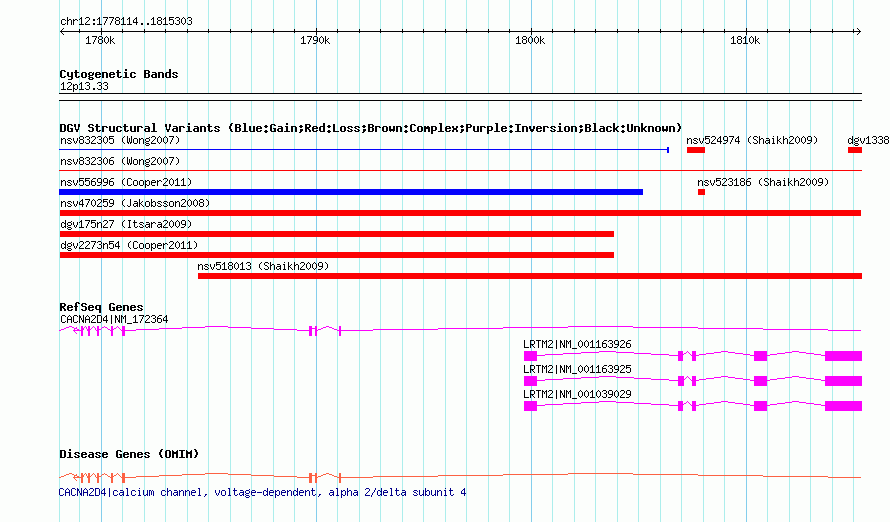Viewport: 890px width, 522px height.
Task: Click the CACNA2D4 calcium channel OMIM link
Action: 263,492
